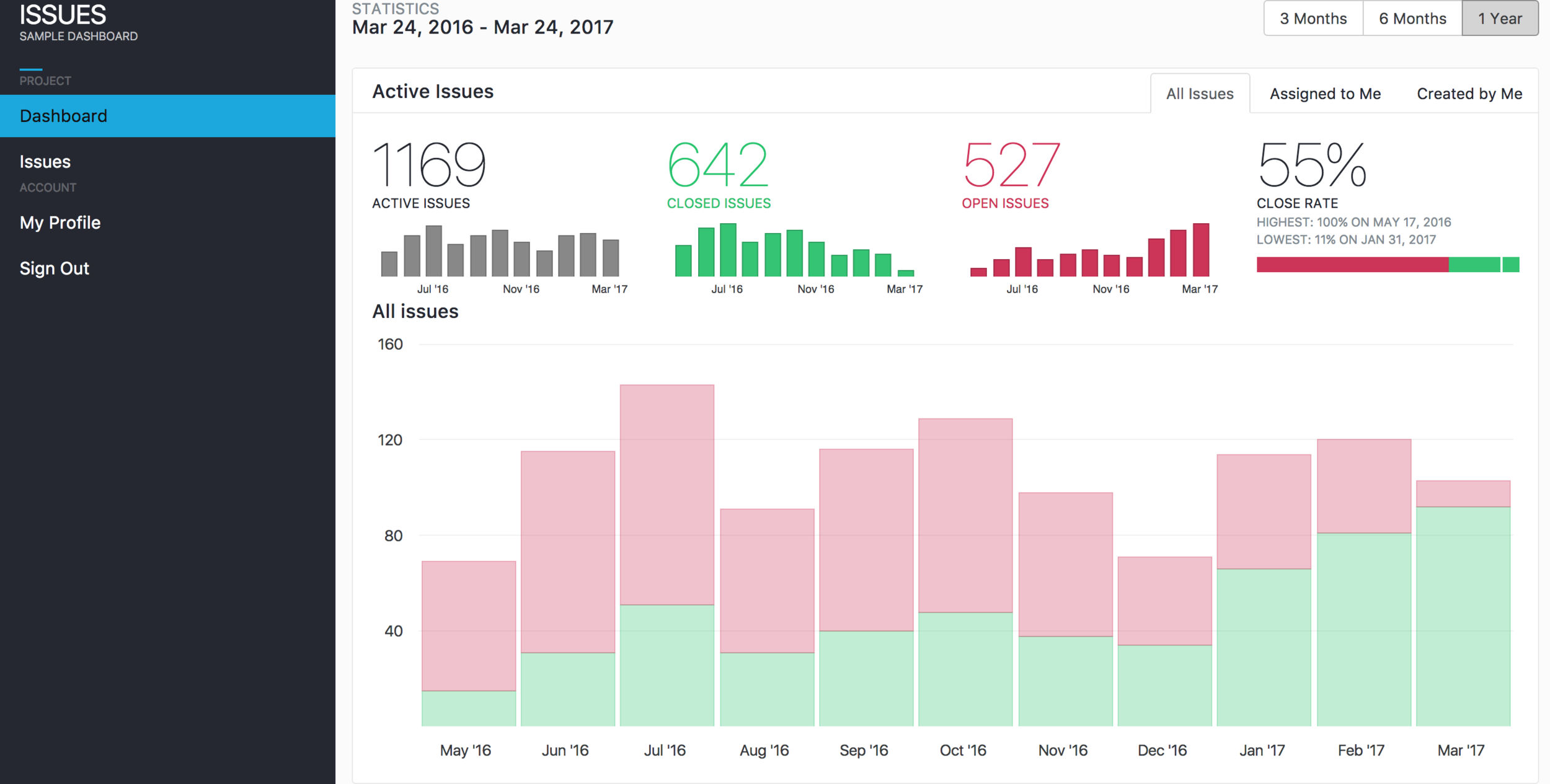Screen dimensions: 1550x784
Task: Switch time range to 6 Months
Action: [1412, 19]
